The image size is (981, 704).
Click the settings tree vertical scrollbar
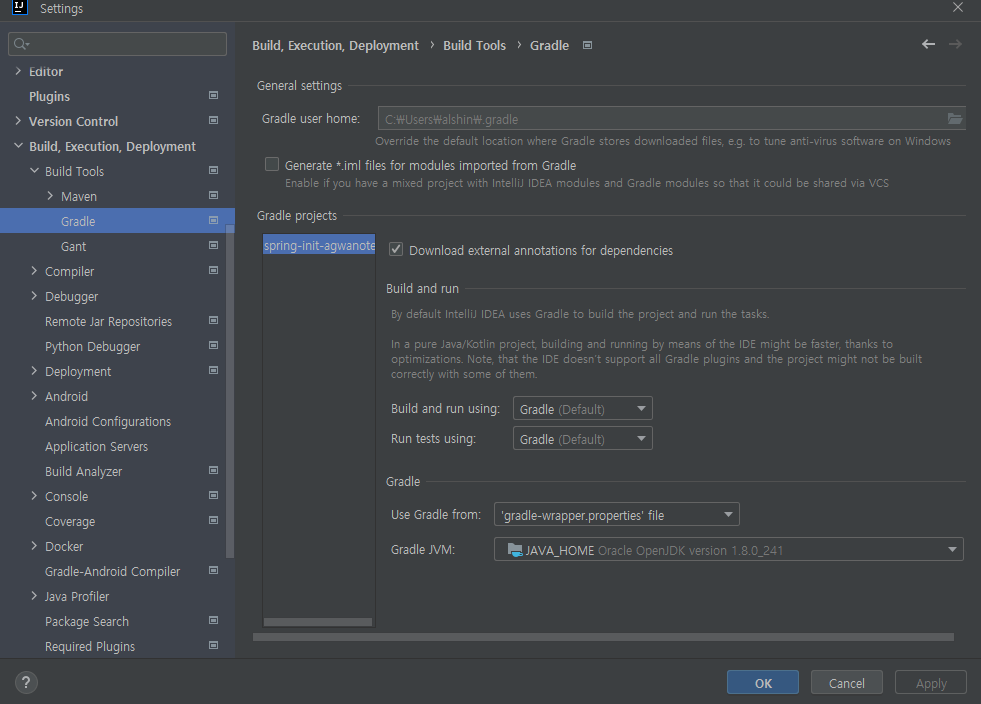coord(230,391)
